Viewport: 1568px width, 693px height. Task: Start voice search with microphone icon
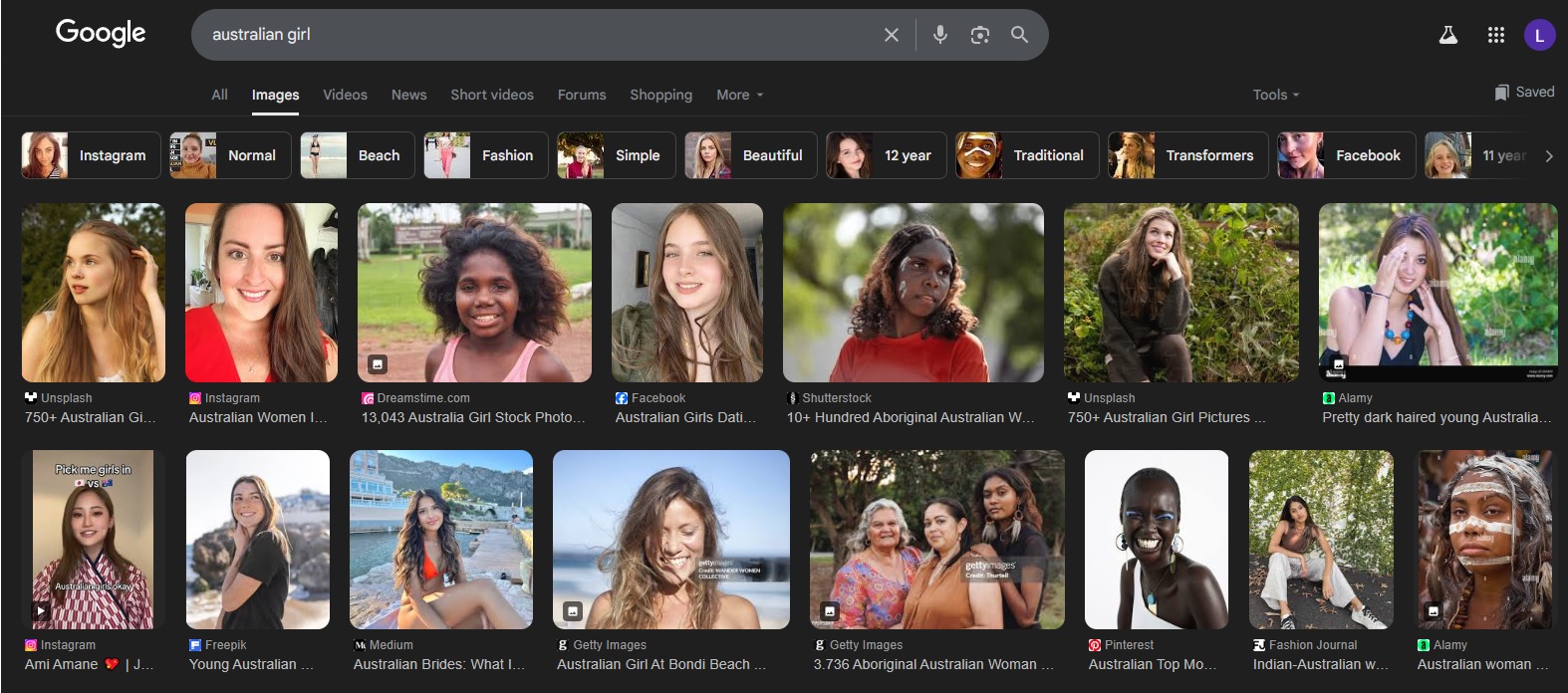point(939,35)
